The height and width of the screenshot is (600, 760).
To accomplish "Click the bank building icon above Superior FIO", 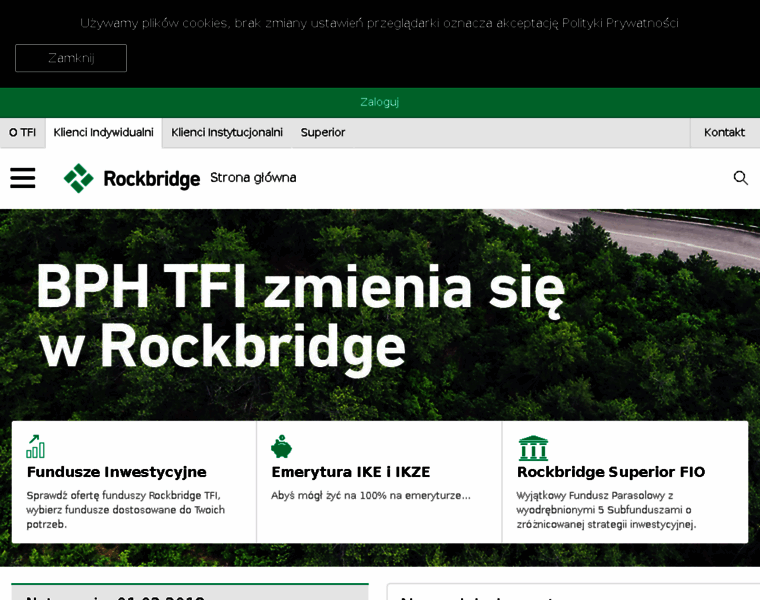I will pos(533,448).
